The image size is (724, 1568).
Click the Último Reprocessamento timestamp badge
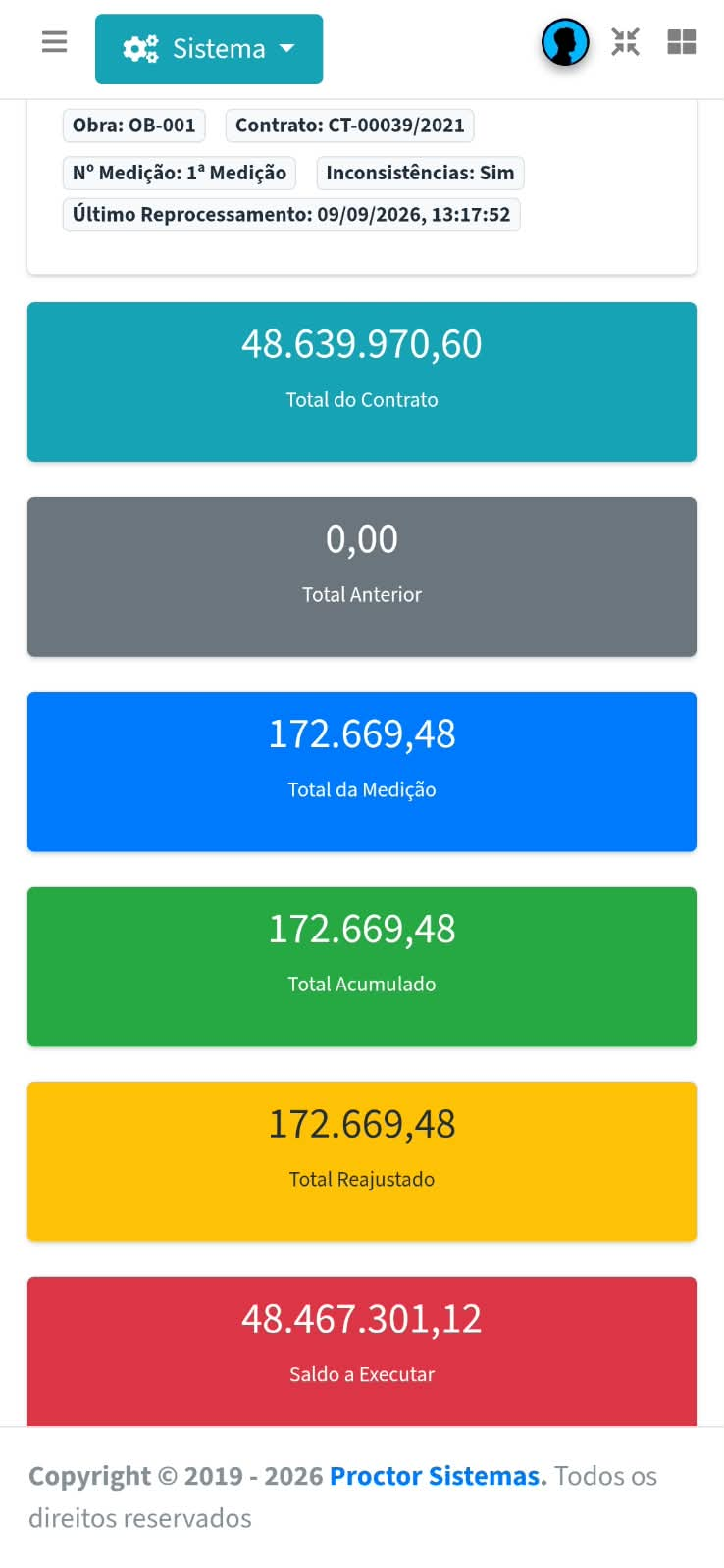coord(291,215)
